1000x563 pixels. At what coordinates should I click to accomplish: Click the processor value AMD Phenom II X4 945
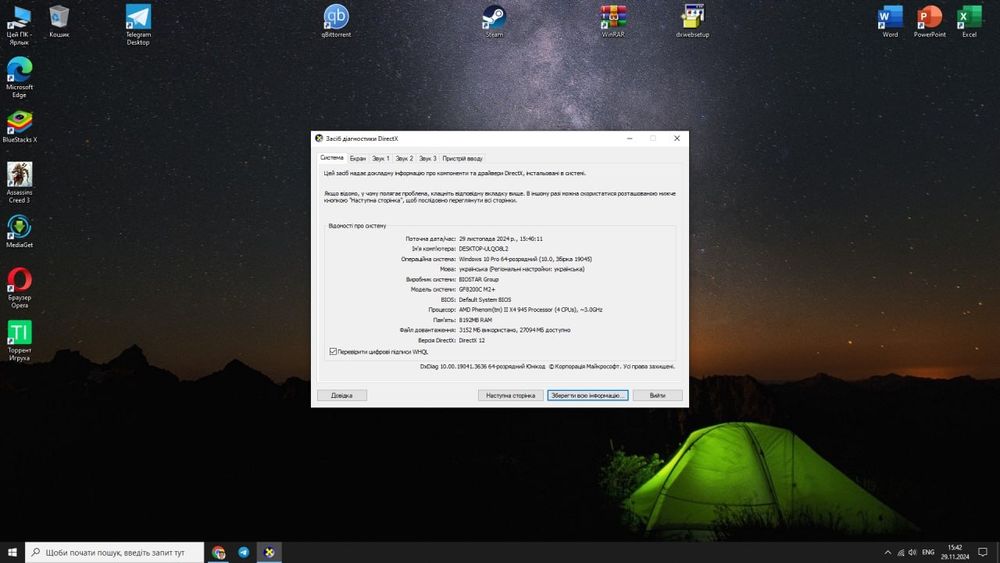click(531, 310)
